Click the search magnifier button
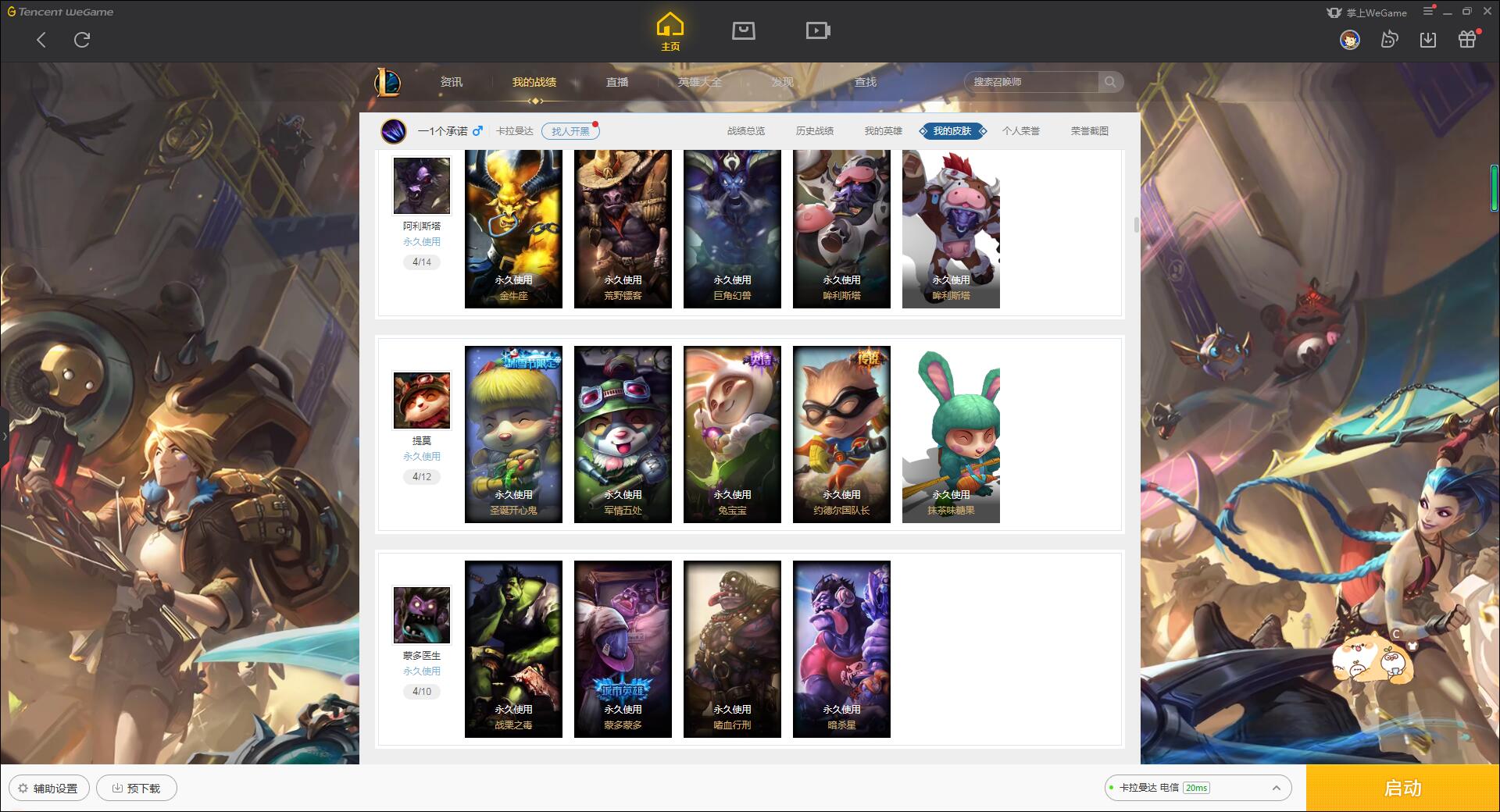 coord(1110,82)
